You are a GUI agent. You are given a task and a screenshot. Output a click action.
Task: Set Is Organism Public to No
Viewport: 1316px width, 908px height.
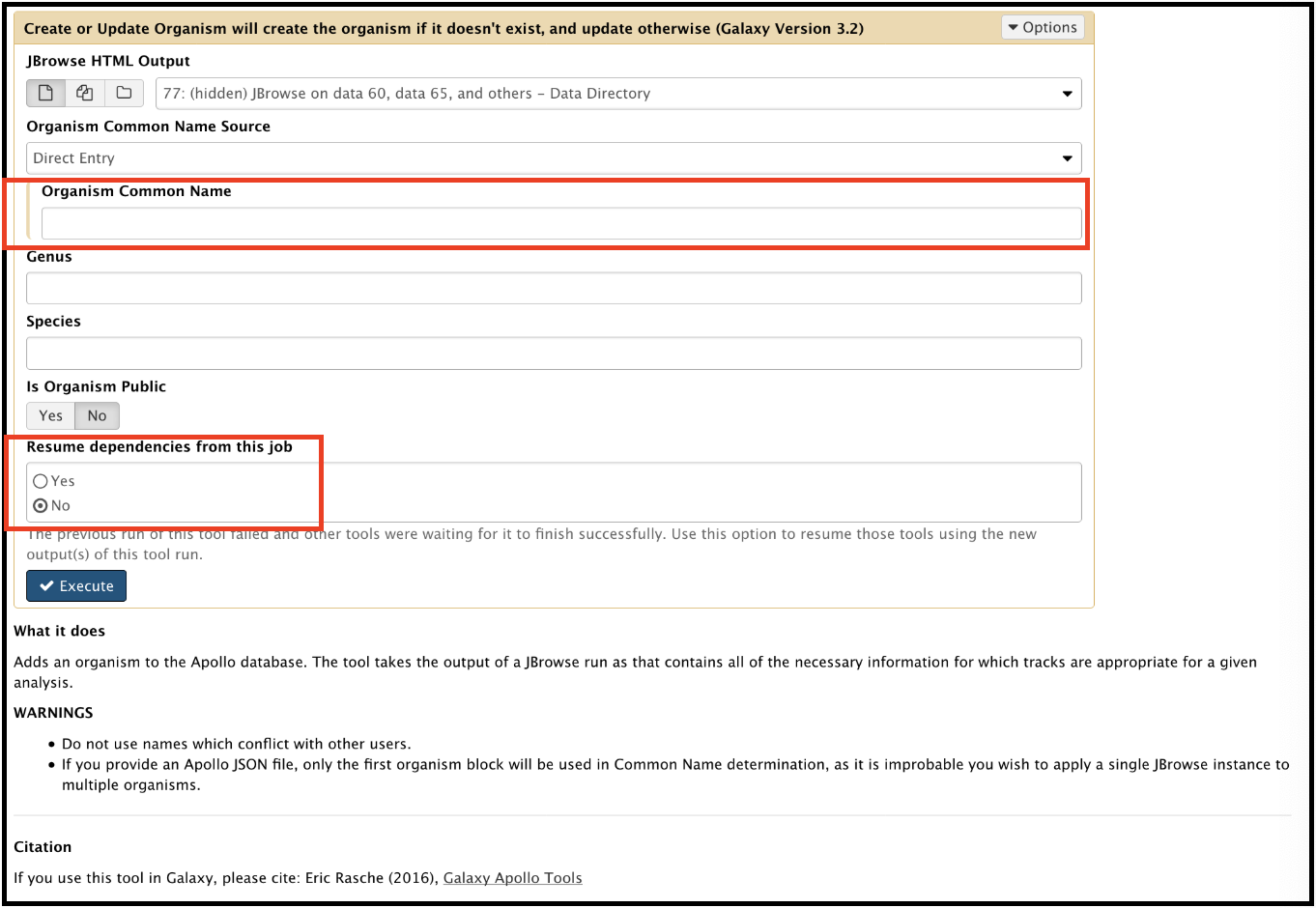coord(97,415)
